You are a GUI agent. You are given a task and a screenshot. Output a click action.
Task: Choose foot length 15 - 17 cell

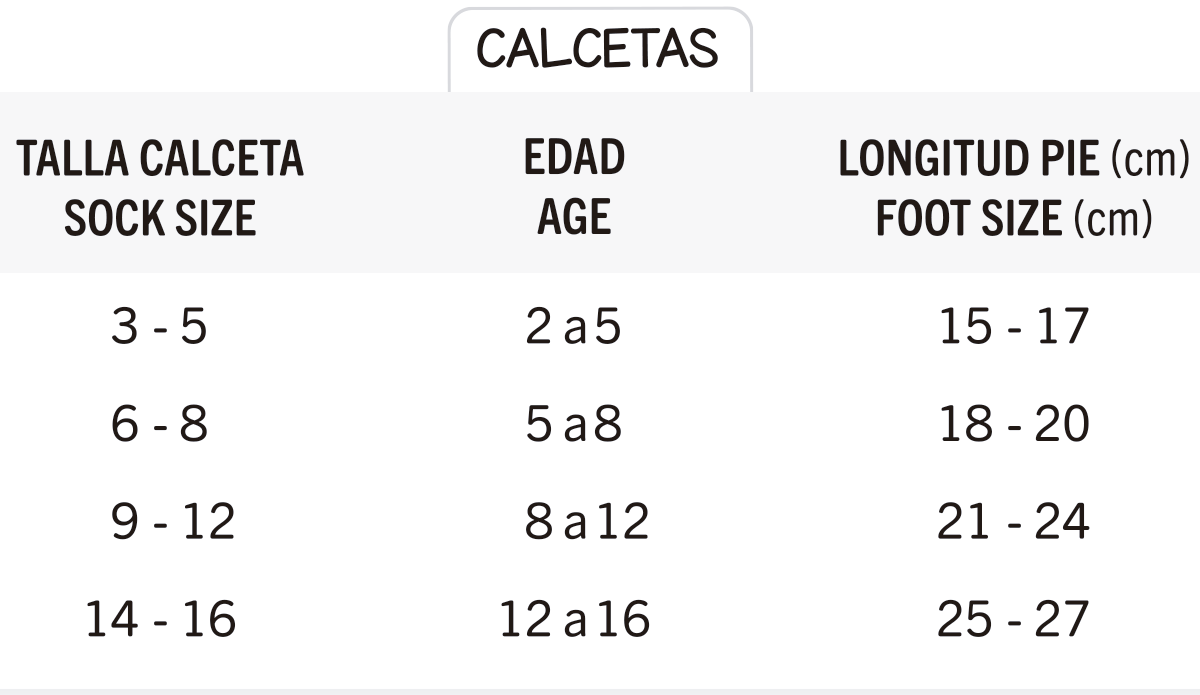coord(1013,327)
